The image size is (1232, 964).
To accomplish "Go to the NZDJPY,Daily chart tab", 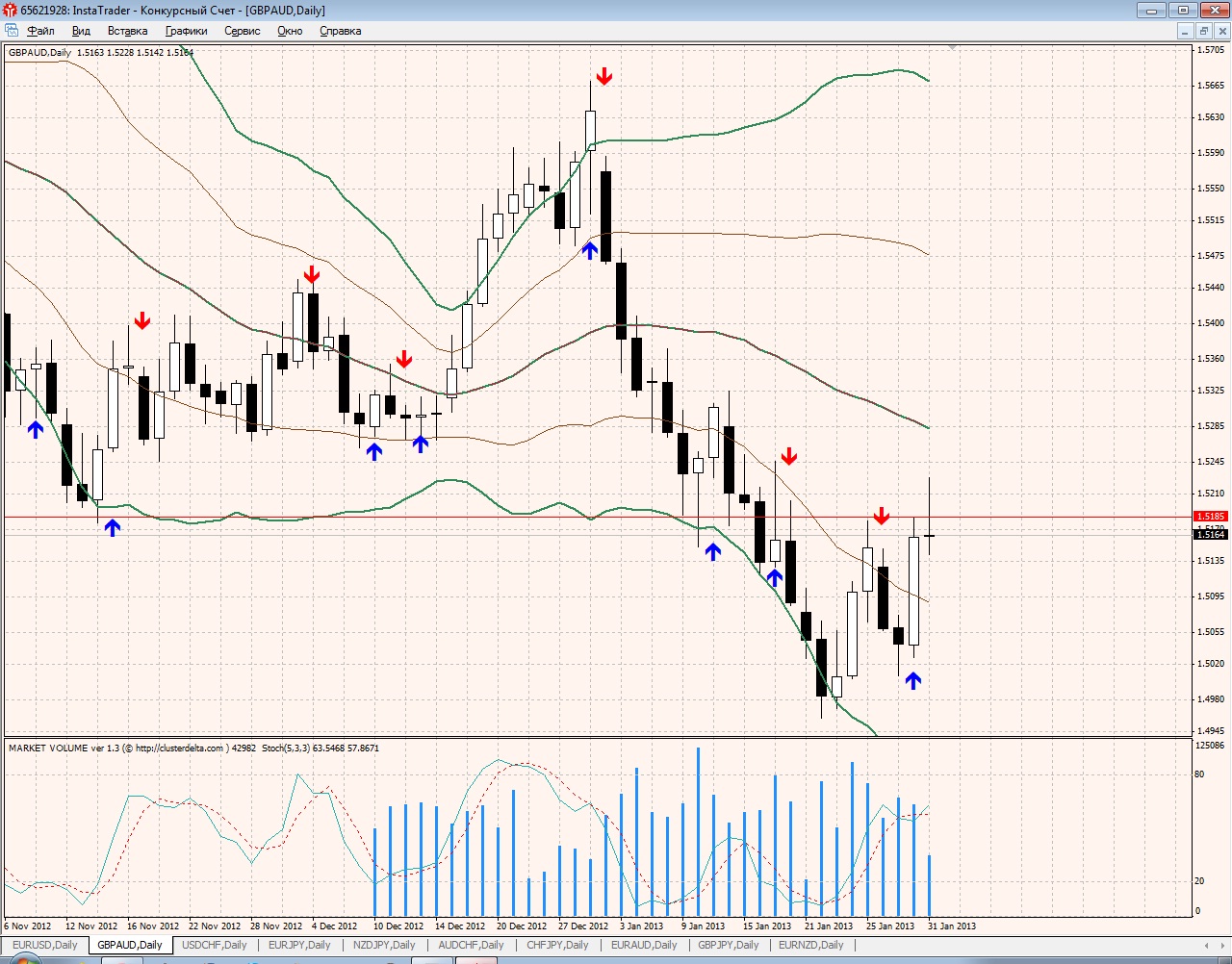I will click(384, 945).
